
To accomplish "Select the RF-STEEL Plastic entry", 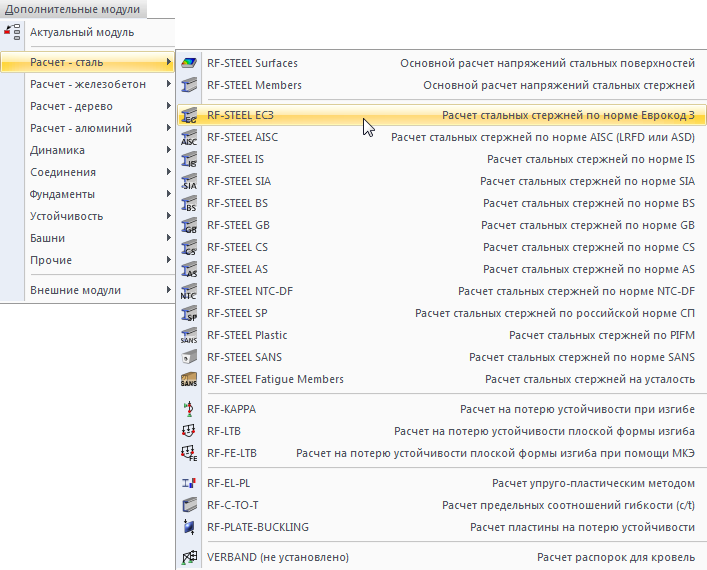I will coord(247,336).
